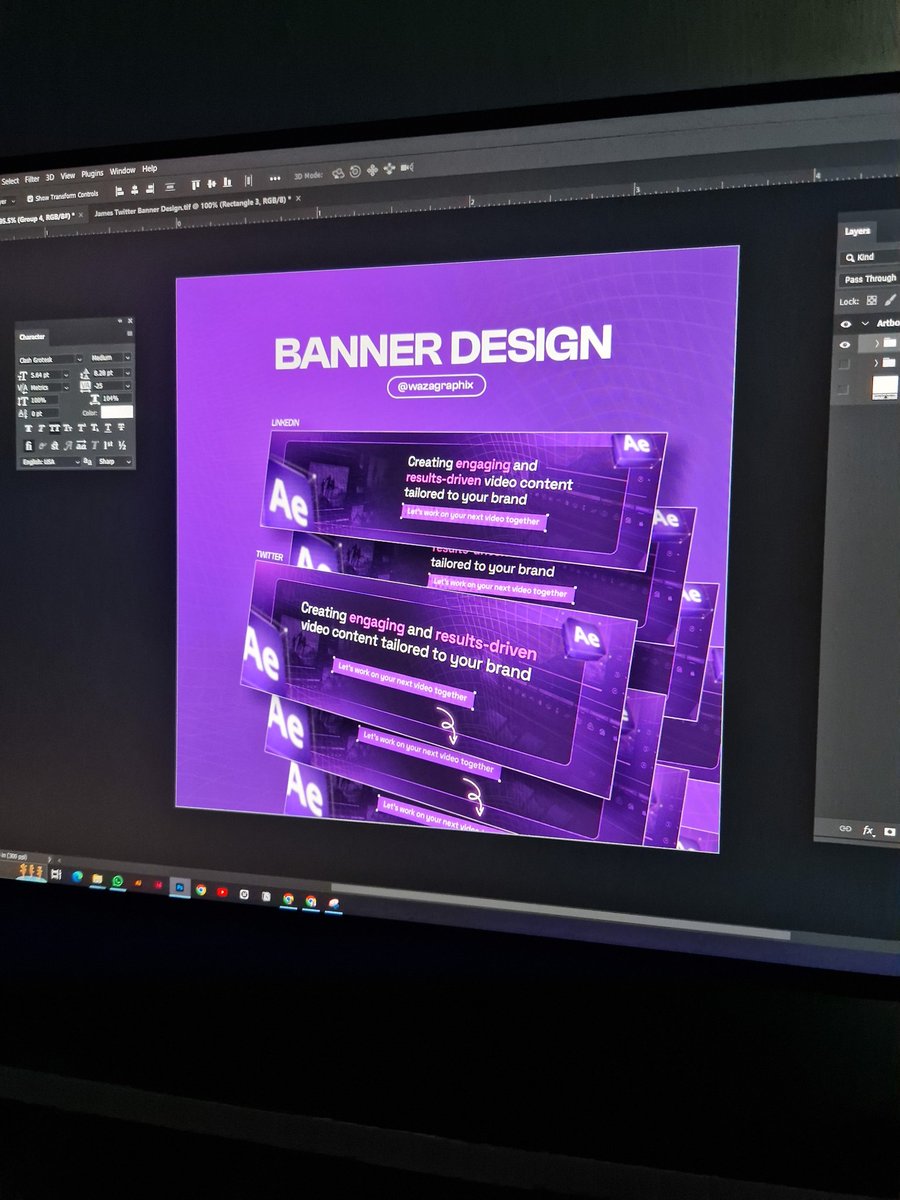900x1200 pixels.
Task: Toggle All Caps in Character panel
Action: click(55, 428)
